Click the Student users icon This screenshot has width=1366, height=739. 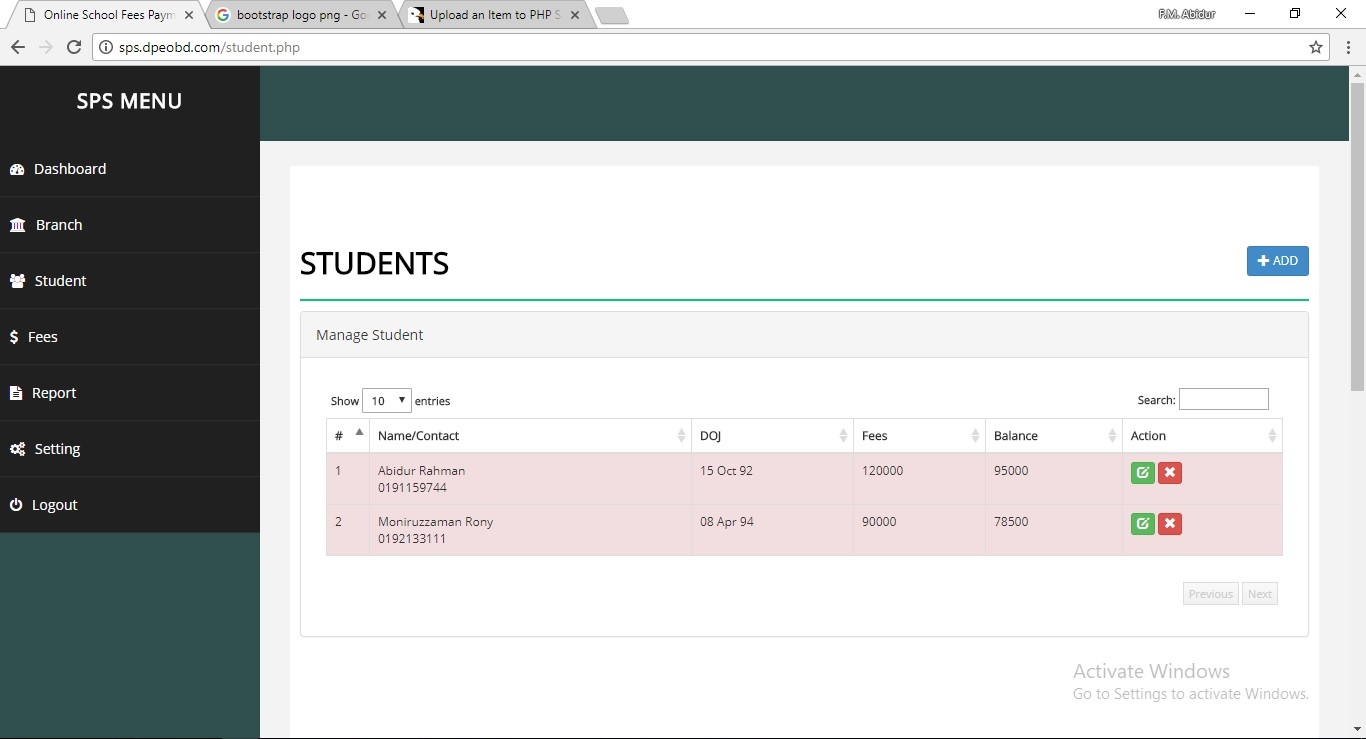coord(17,281)
